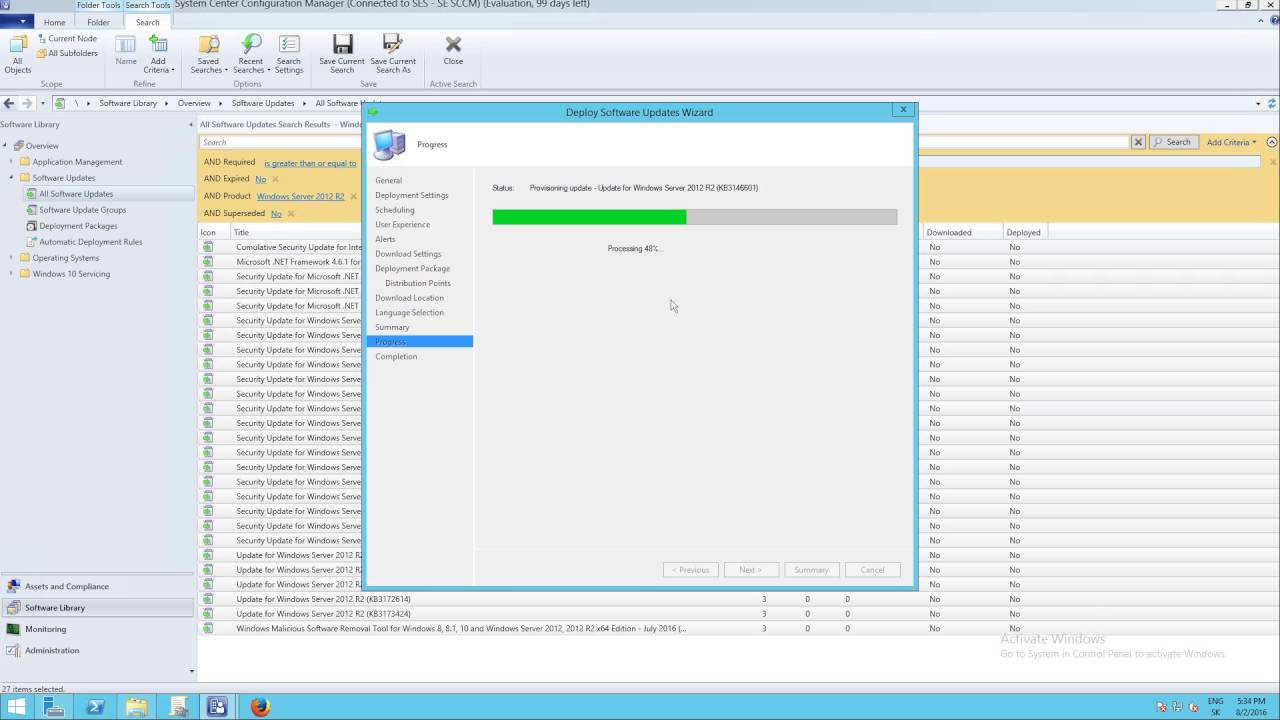Select the All Objects scope icon
This screenshot has height=720, width=1280.
[18, 54]
